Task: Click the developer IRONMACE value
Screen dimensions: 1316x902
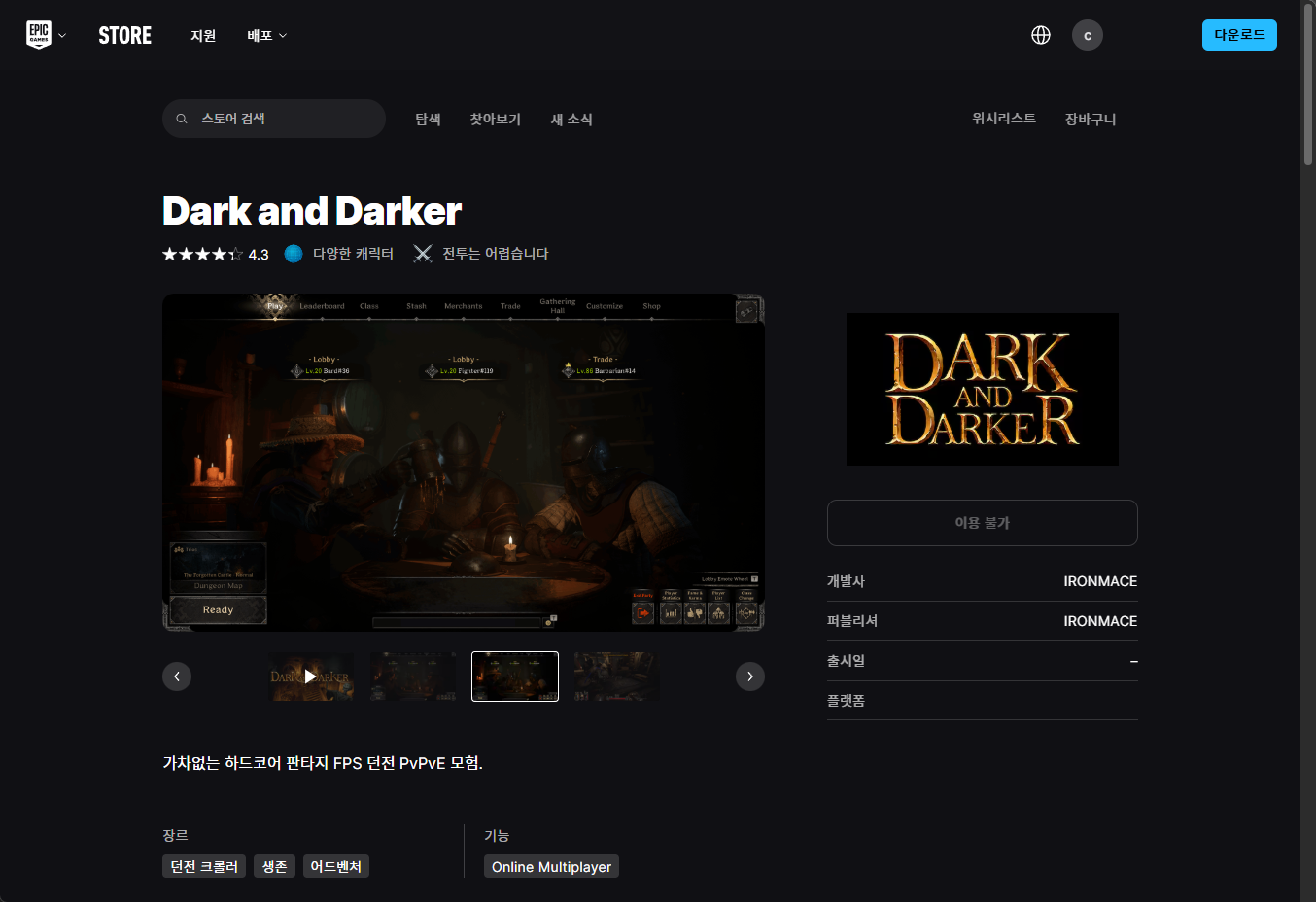Action: (x=1100, y=581)
